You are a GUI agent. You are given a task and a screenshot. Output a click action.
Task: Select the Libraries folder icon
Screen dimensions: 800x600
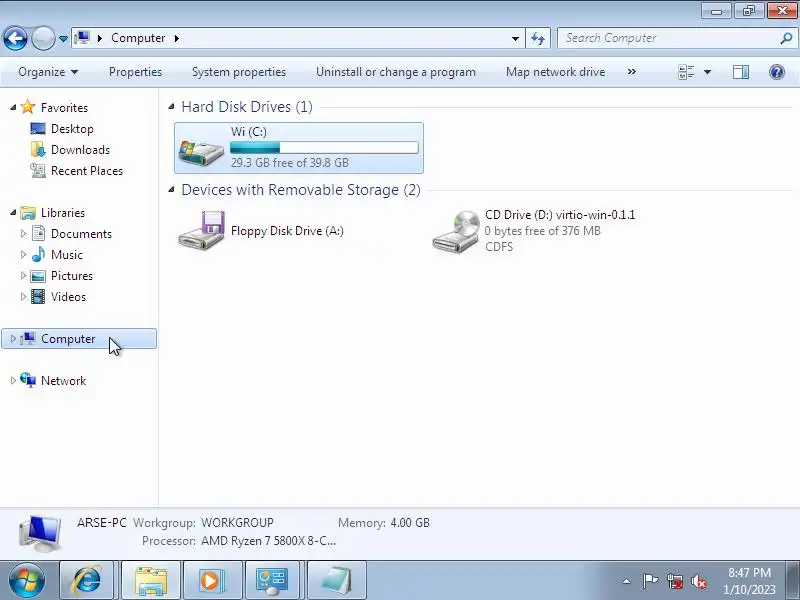pos(28,212)
